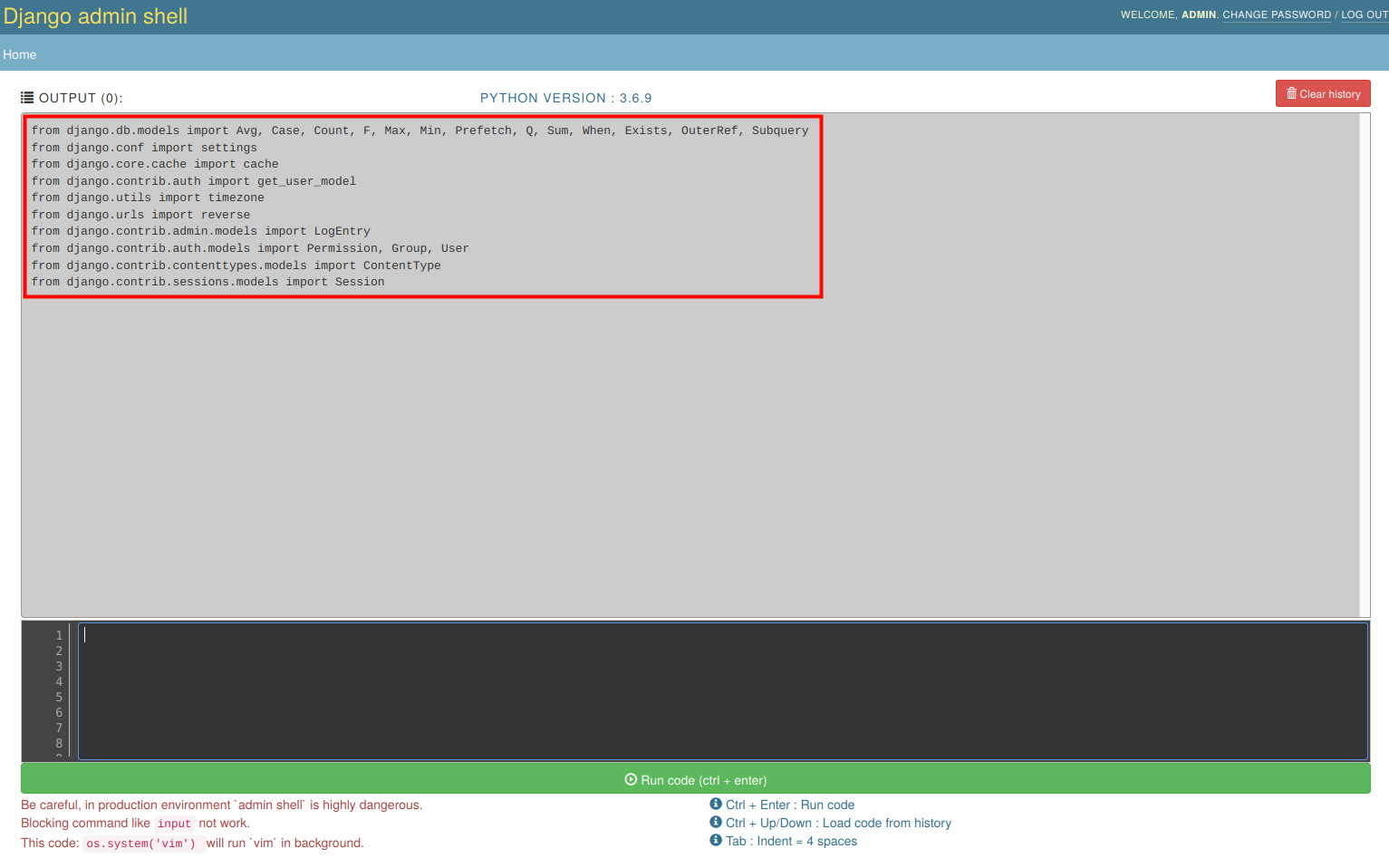Click 'Load code from history' hint text
1389x868 pixels.
[x=887, y=823]
